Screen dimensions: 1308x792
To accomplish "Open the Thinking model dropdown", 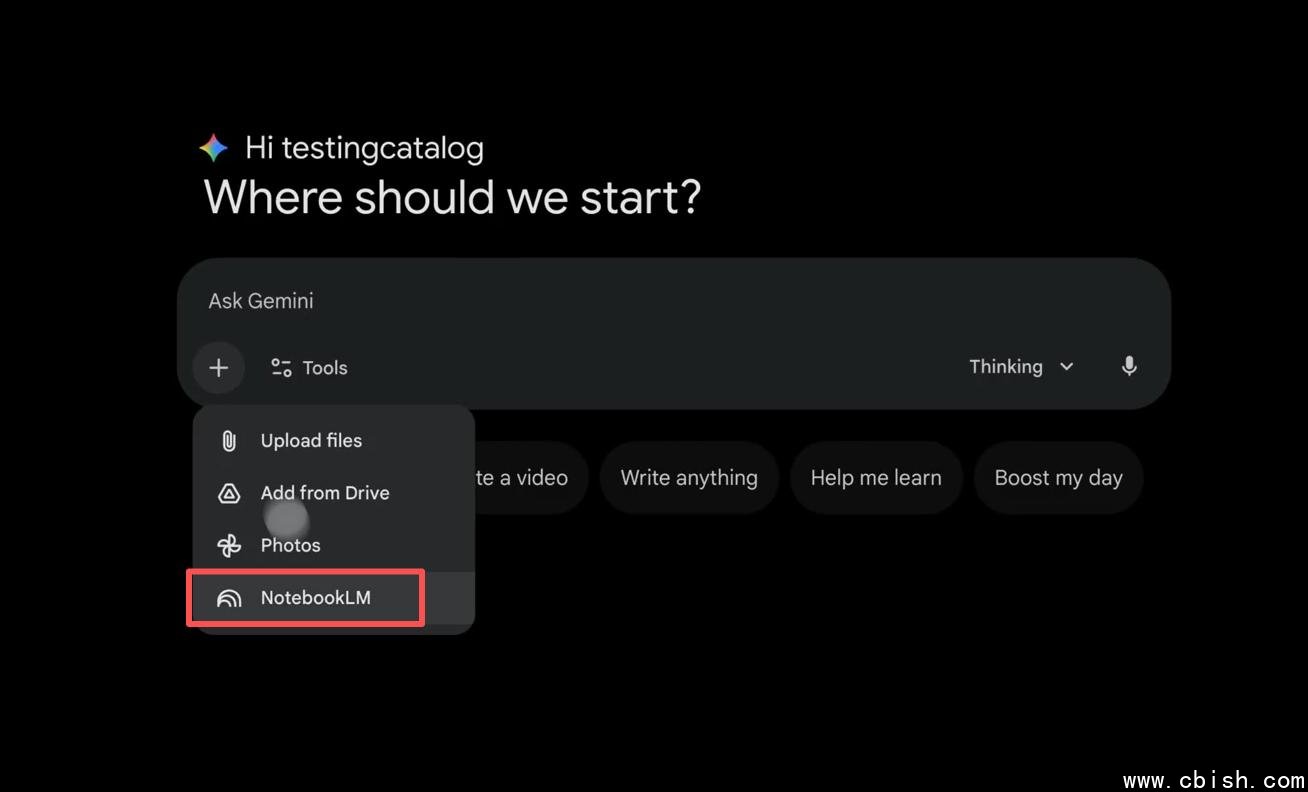I will pyautogui.click(x=1006, y=367).
